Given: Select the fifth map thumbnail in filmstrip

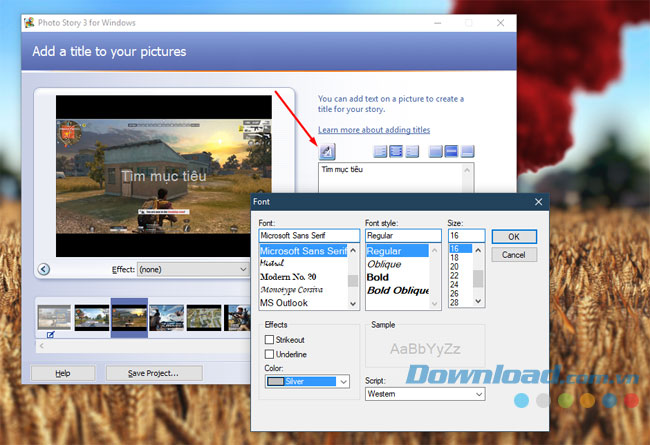Looking at the screenshot, I should click(204, 318).
